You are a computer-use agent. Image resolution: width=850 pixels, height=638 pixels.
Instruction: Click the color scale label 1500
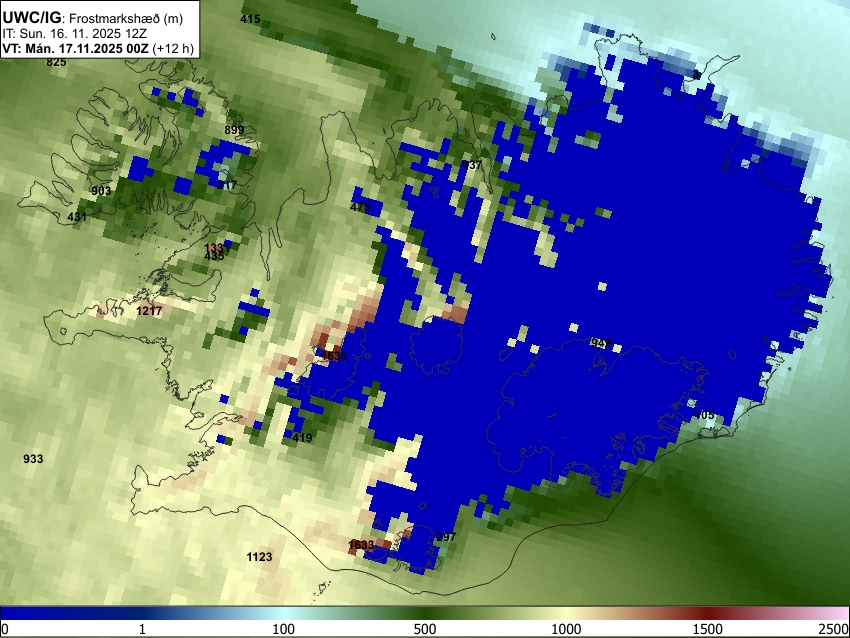click(708, 629)
